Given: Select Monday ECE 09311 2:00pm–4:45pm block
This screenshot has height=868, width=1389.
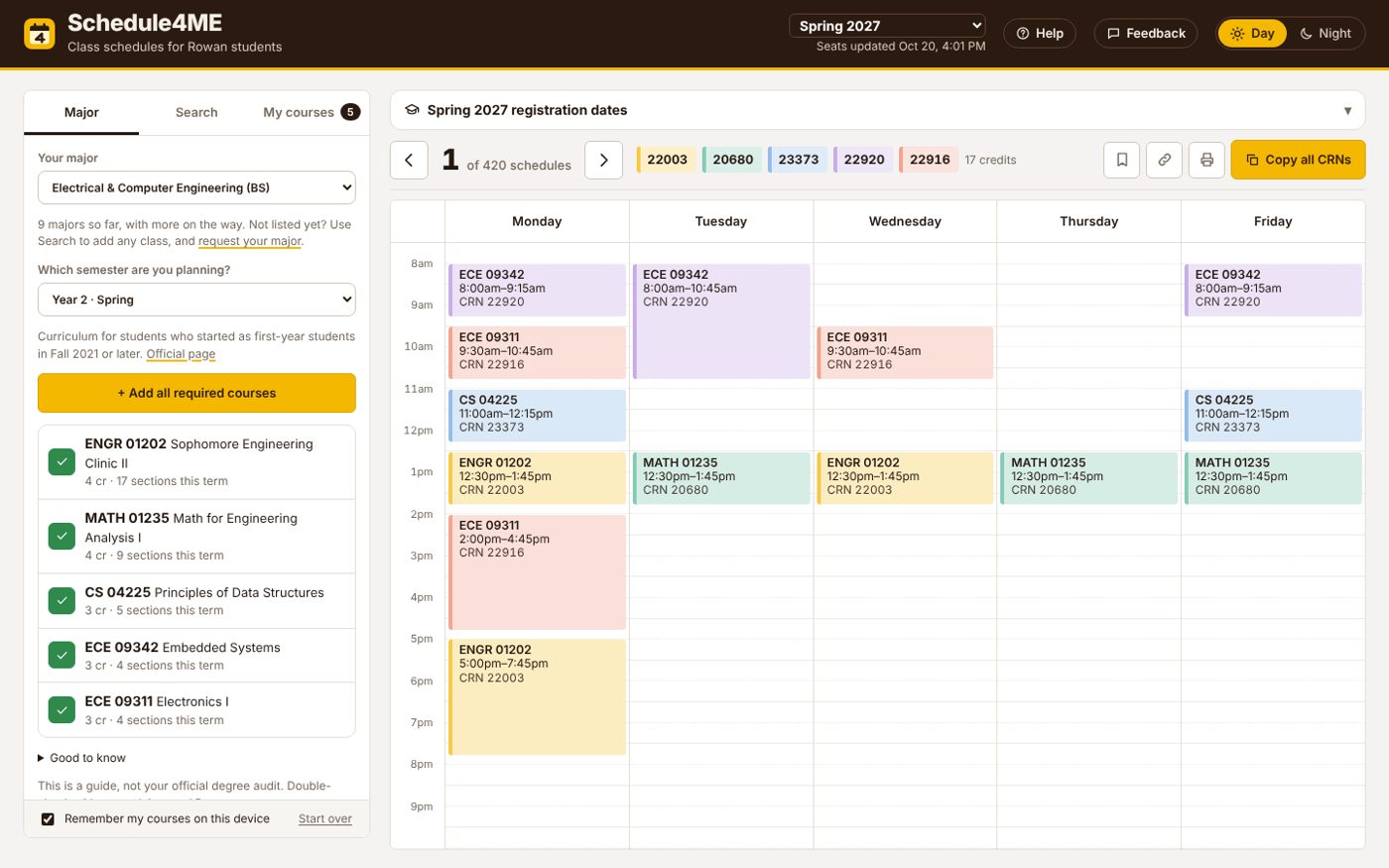Looking at the screenshot, I should click(537, 572).
